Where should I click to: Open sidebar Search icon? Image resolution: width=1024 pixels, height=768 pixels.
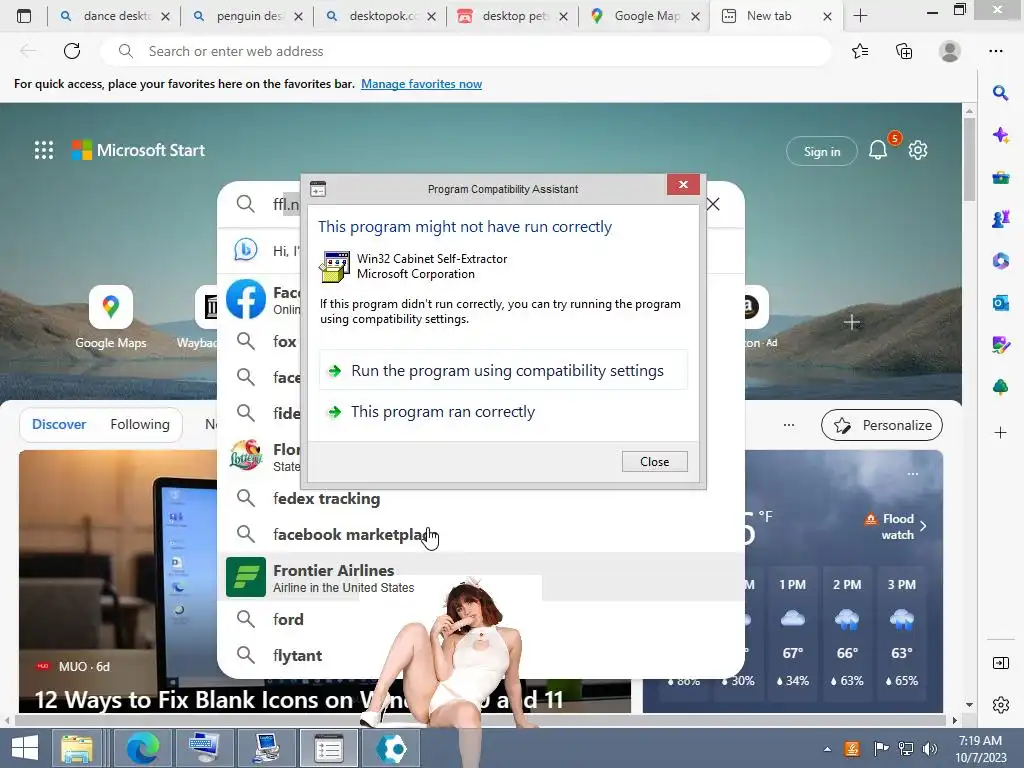coord(1000,93)
